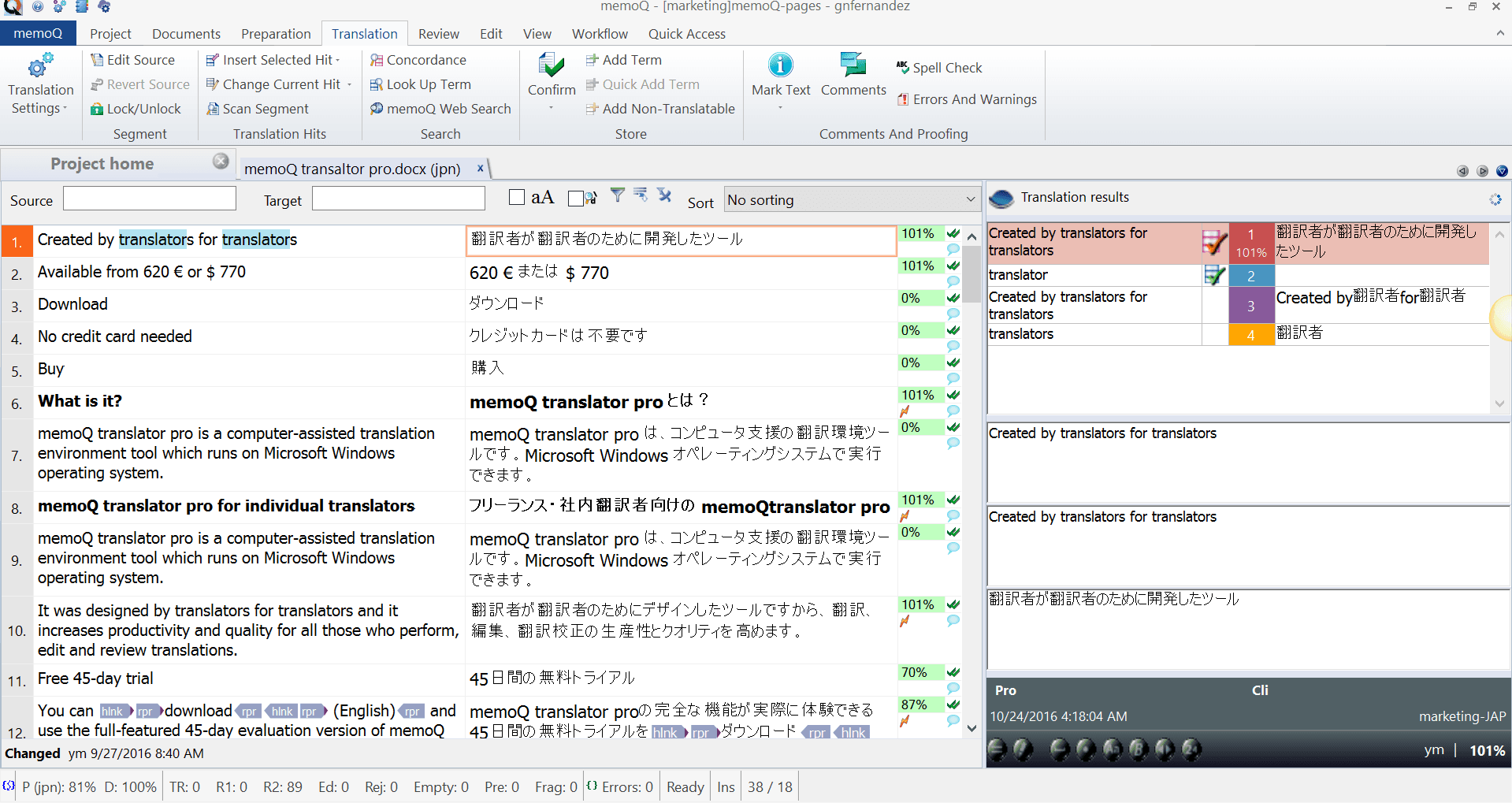1512x803 pixels.
Task: Select the orange number 4 translation result
Action: coord(1250,335)
